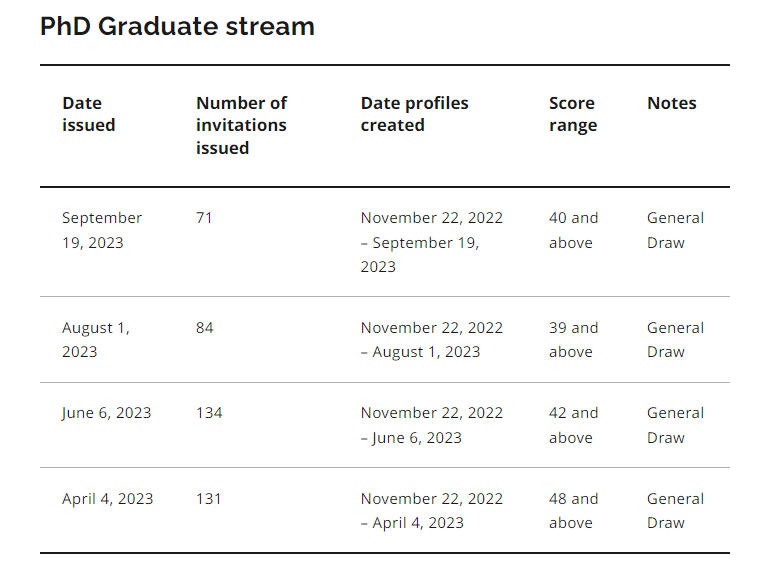Select the August 1, 2023 date cell
The width and height of the screenshot is (776, 569).
pyautogui.click(x=96, y=340)
